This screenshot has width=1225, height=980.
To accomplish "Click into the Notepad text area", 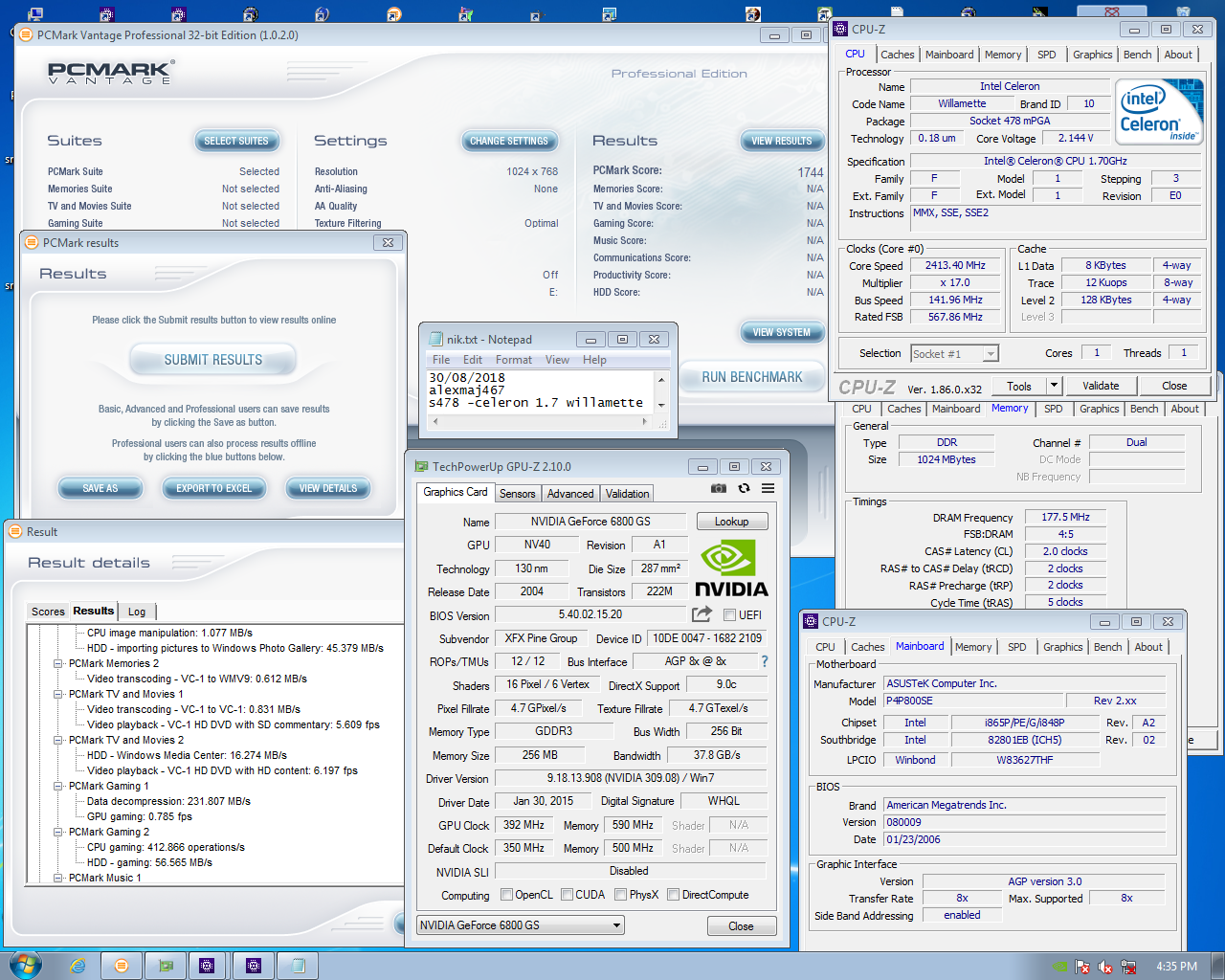I will pos(540,392).
